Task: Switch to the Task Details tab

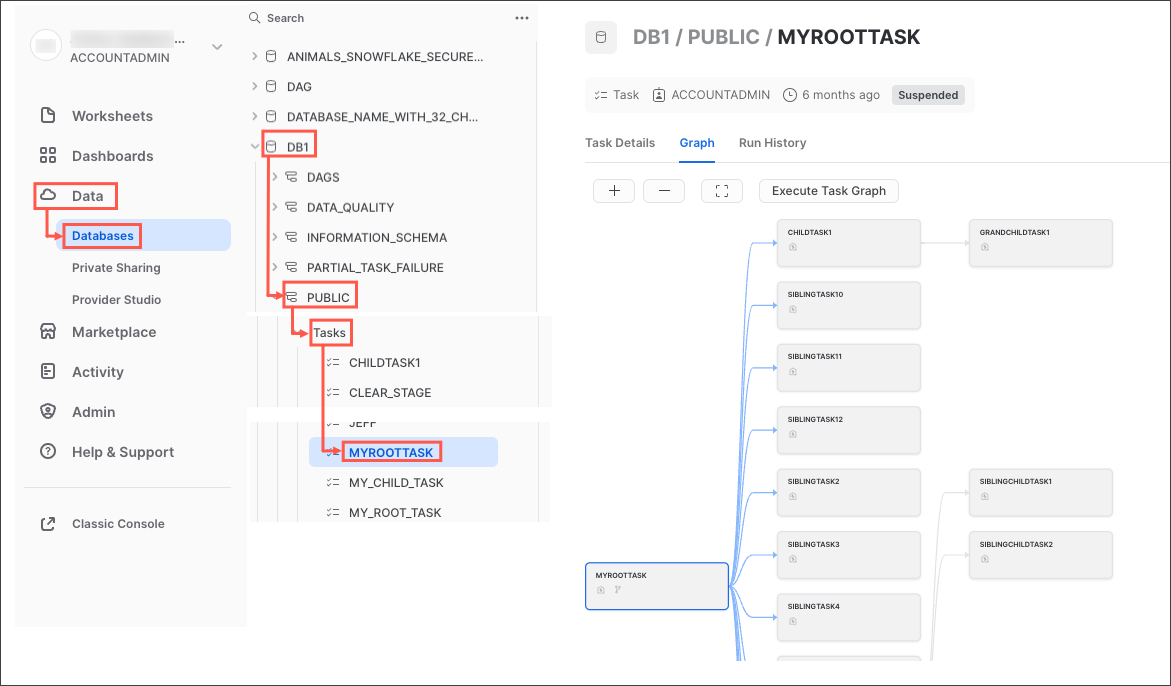Action: [620, 143]
